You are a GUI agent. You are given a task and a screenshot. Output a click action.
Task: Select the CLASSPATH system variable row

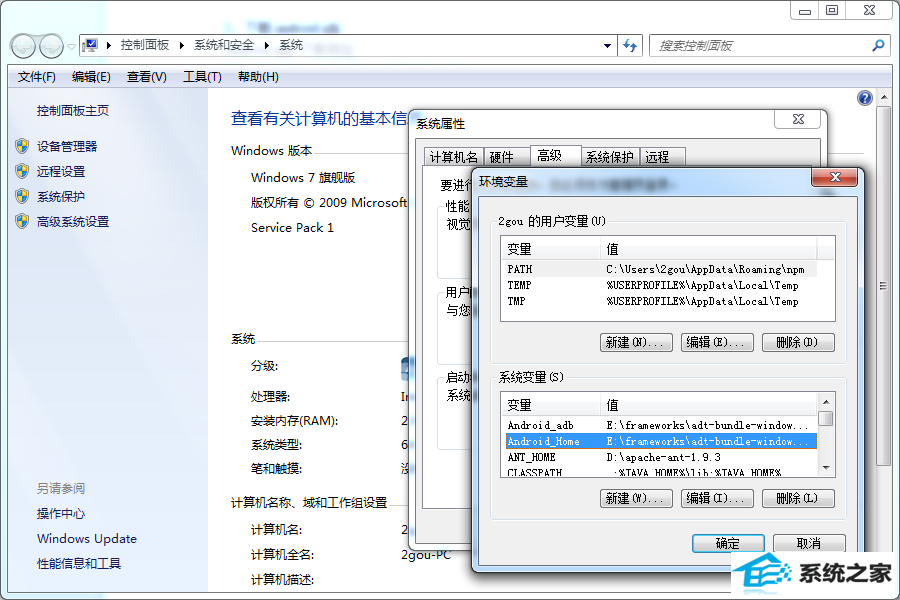tap(661, 472)
